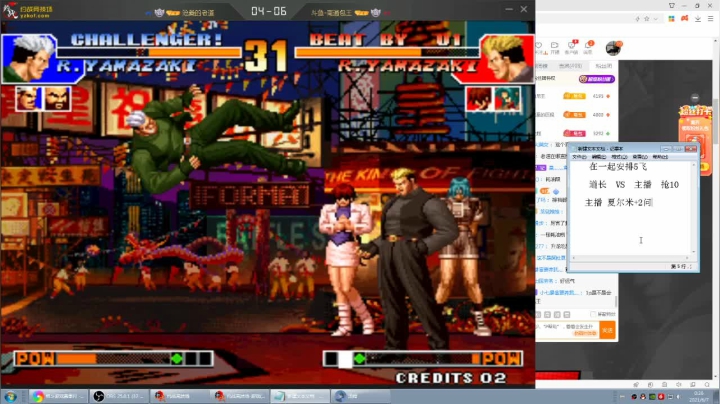Image resolution: width=720 pixels, height=404 pixels.
Task: Open the bell notification icon with badge
Action: pyautogui.click(x=588, y=46)
